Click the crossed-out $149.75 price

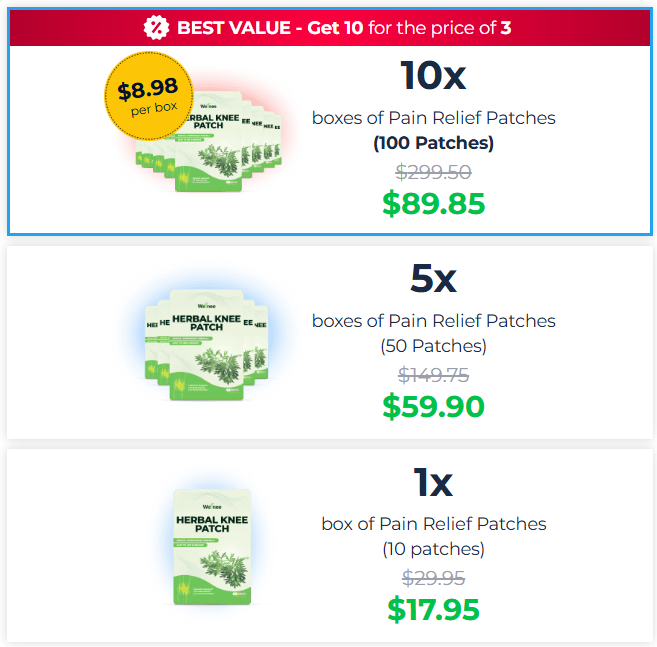tap(433, 375)
